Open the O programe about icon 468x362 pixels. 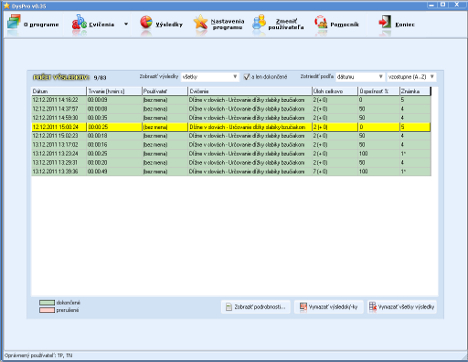[13, 22]
